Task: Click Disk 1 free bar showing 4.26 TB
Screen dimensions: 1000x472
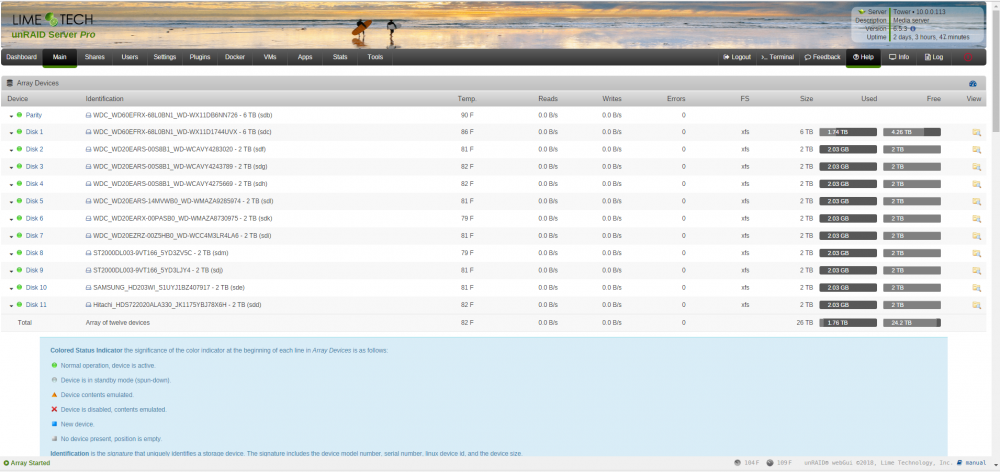Action: tap(912, 132)
